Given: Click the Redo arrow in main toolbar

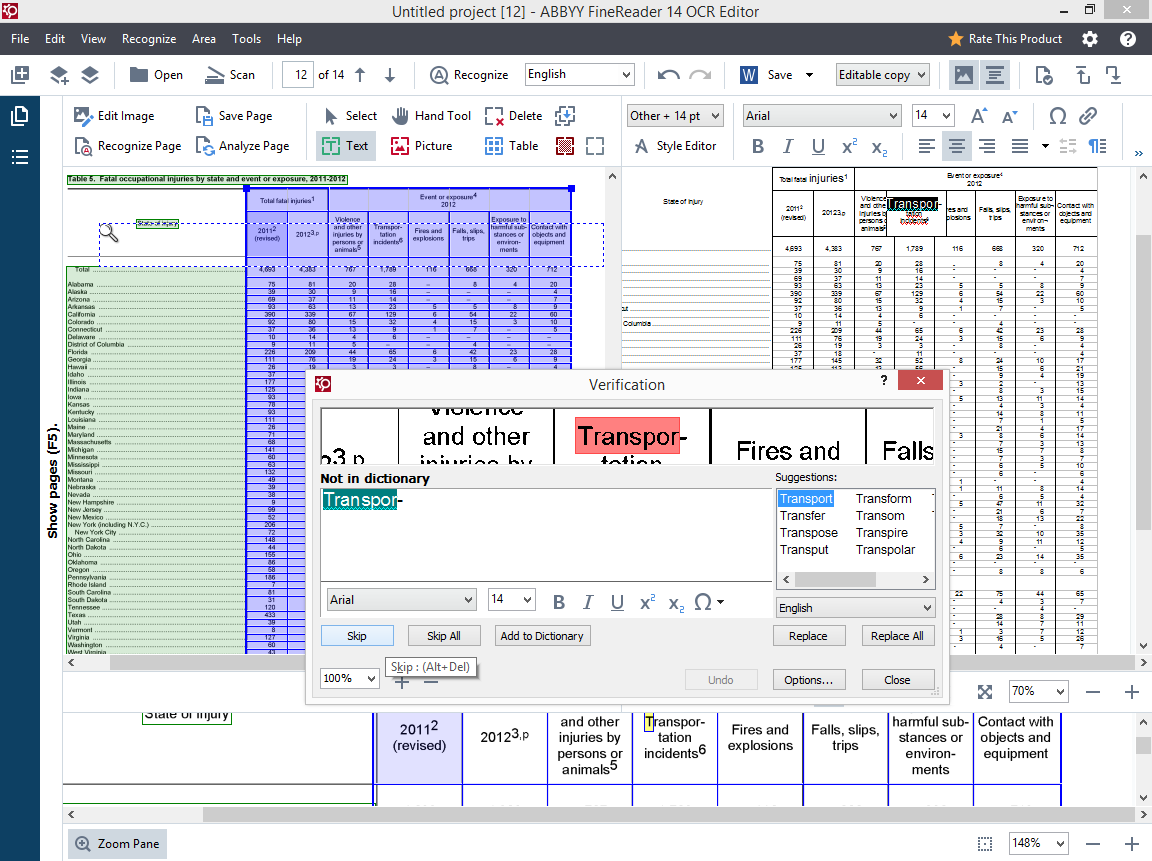Looking at the screenshot, I should pyautogui.click(x=700, y=74).
